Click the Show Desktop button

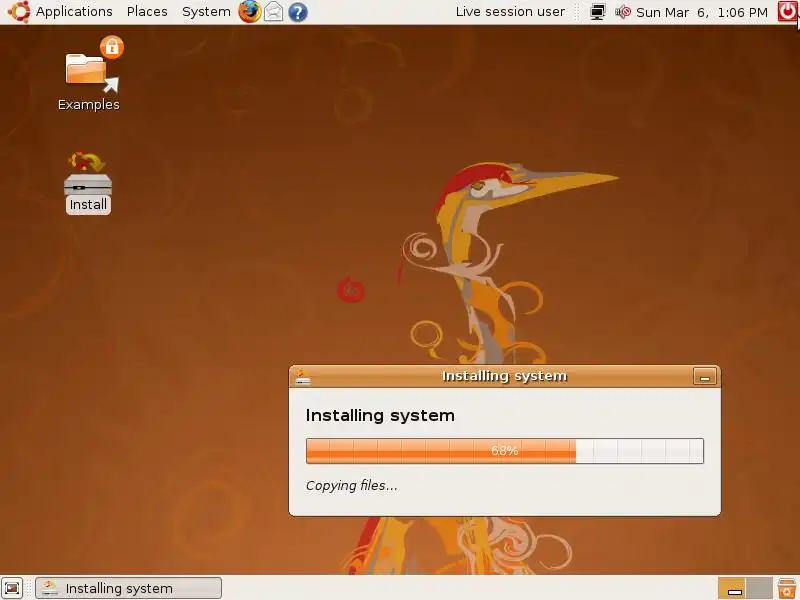click(12, 588)
